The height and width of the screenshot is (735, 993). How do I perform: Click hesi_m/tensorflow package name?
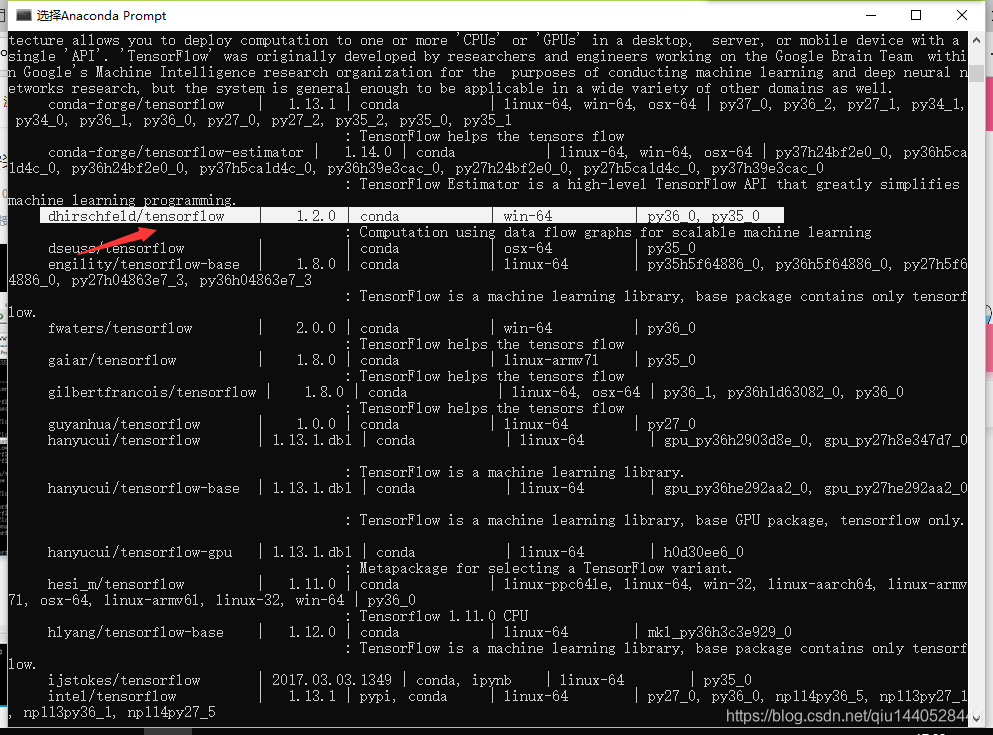pos(116,584)
